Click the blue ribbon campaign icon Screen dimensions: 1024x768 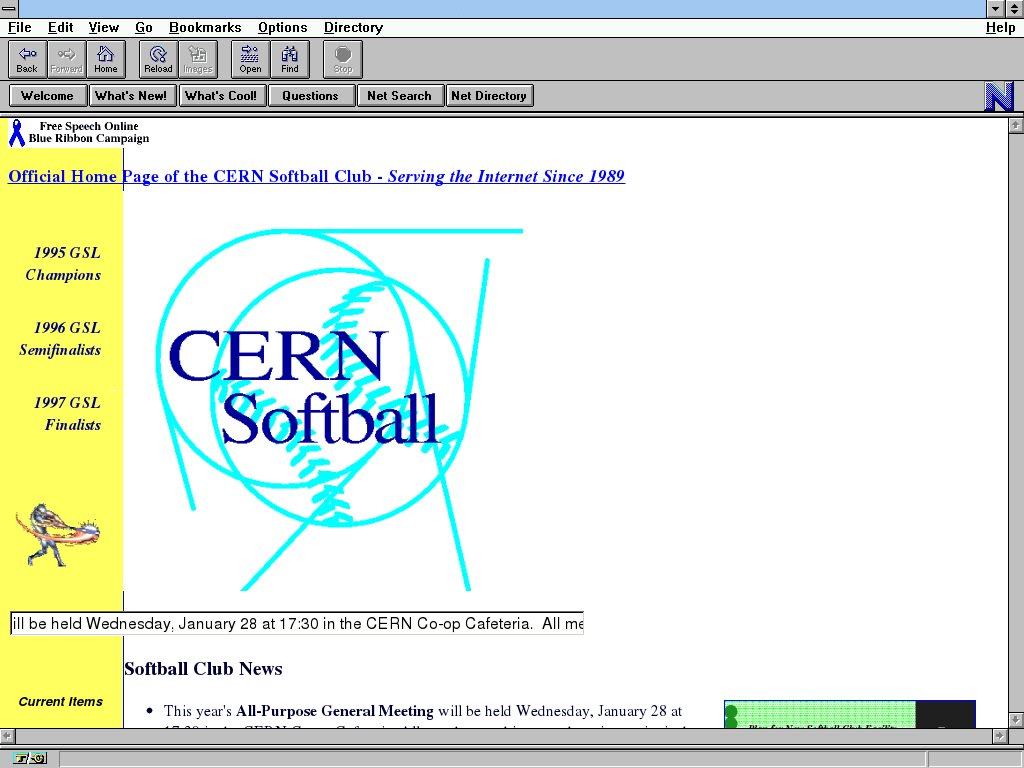click(x=16, y=132)
